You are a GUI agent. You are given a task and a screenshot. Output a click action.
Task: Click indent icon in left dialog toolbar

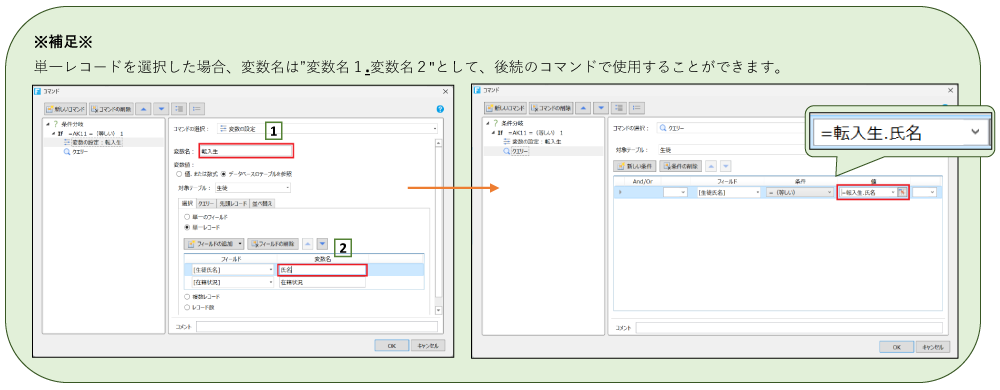179,109
